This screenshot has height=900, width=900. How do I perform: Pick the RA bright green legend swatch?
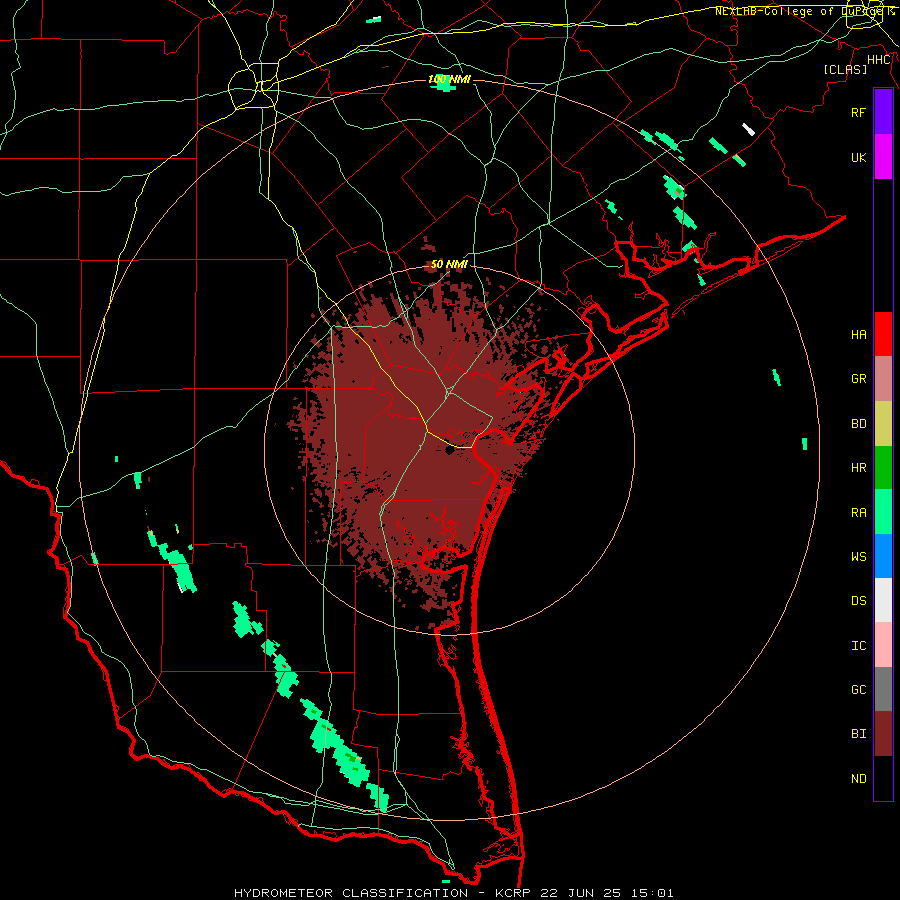click(883, 512)
